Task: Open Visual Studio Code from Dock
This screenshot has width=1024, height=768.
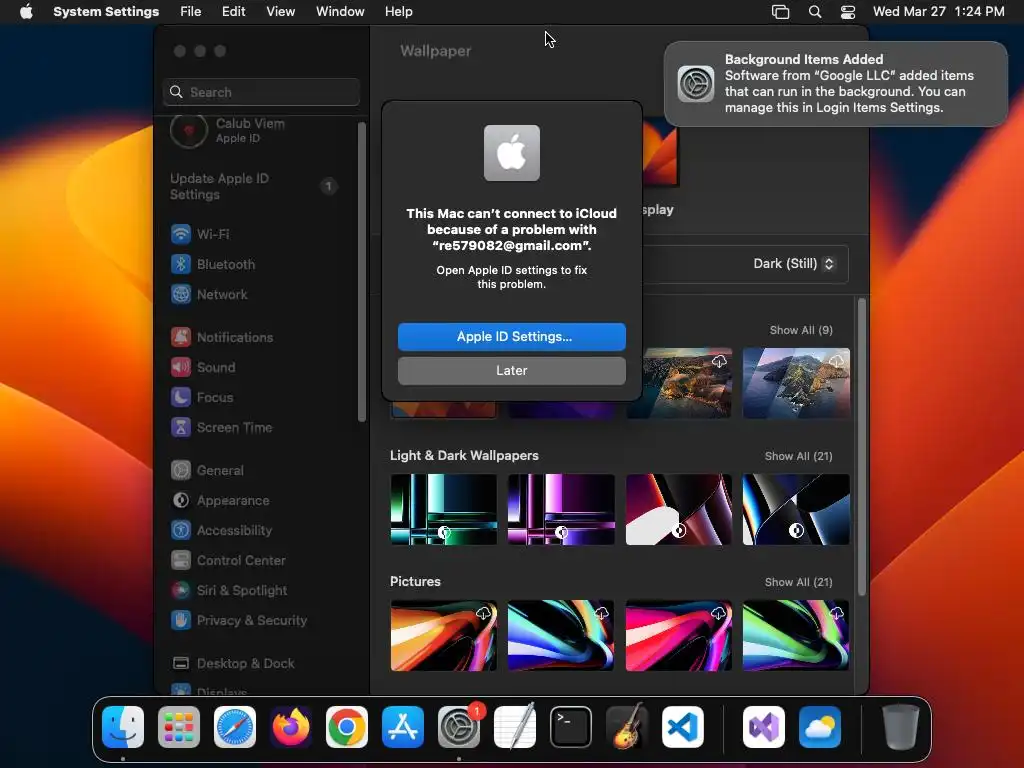Action: (x=683, y=727)
